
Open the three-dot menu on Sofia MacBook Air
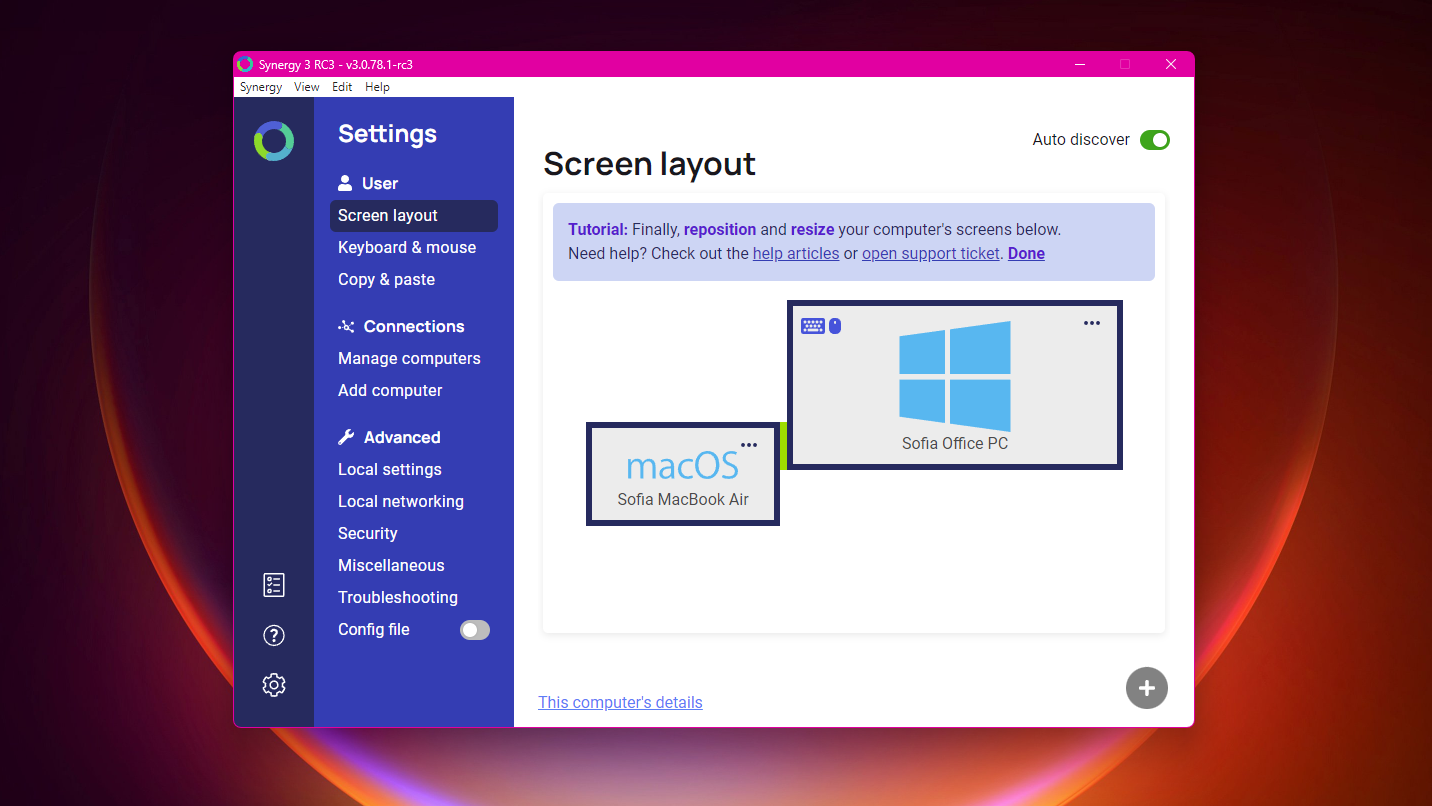click(749, 445)
